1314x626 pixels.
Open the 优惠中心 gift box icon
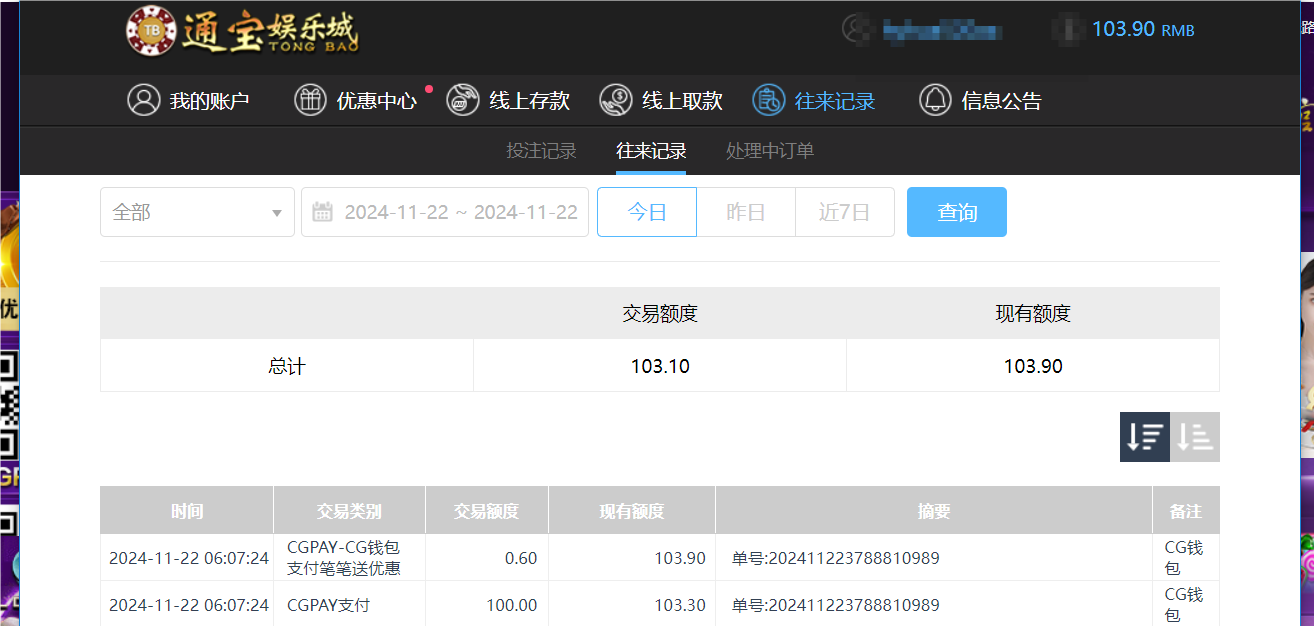coord(310,100)
